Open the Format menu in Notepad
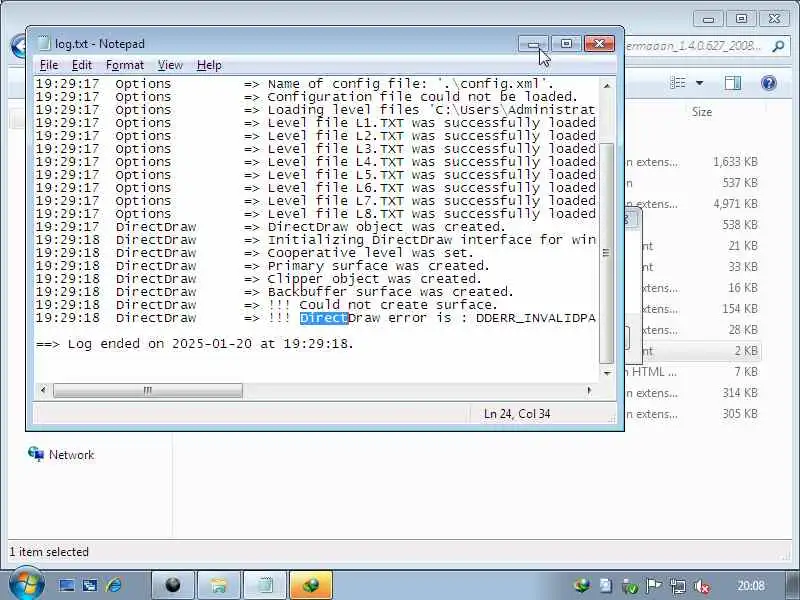 [125, 65]
